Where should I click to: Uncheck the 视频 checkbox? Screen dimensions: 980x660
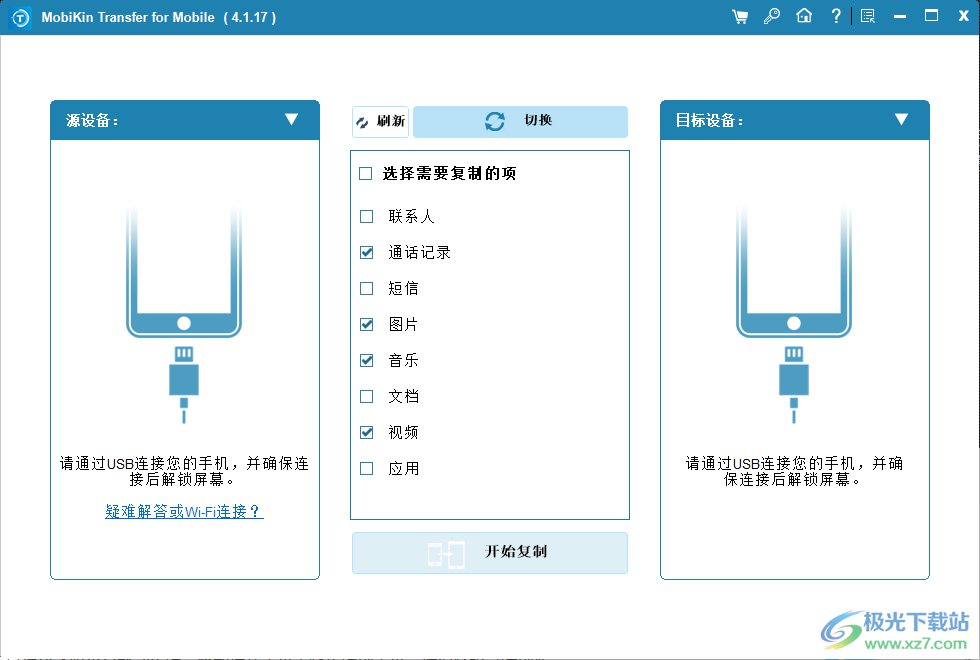[366, 432]
